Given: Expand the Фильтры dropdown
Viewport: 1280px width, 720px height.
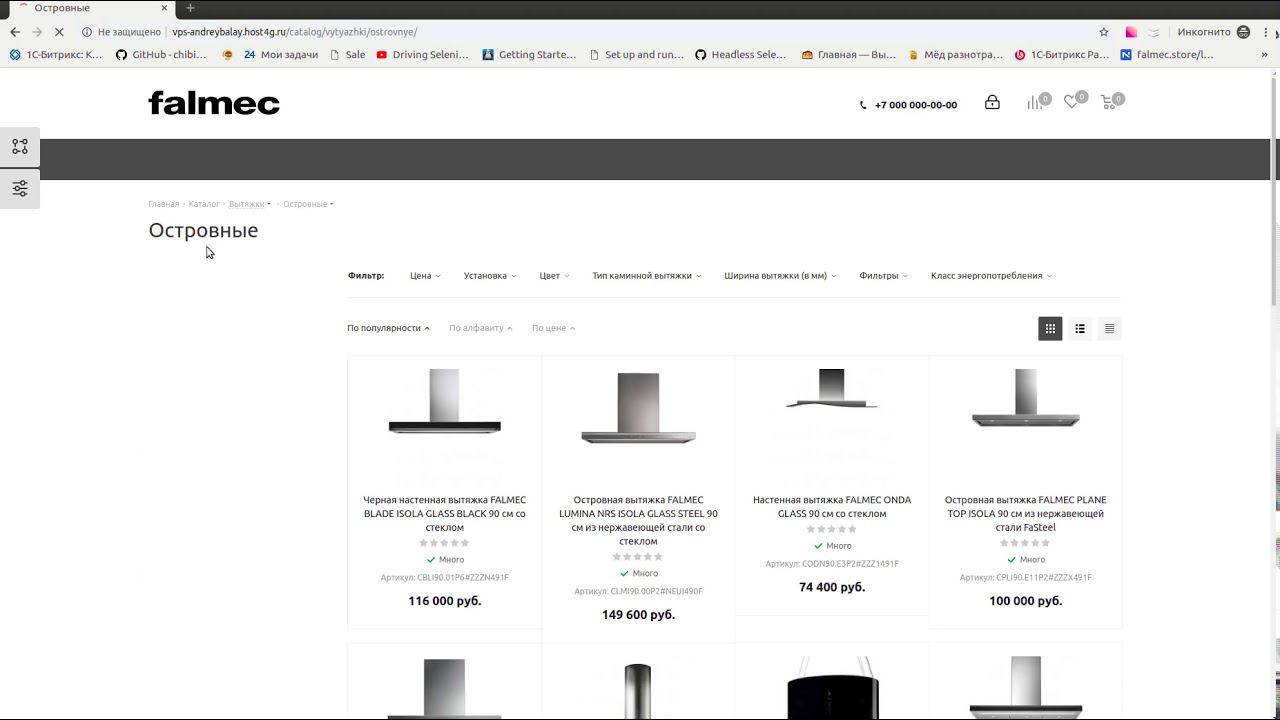Looking at the screenshot, I should coord(883,276).
